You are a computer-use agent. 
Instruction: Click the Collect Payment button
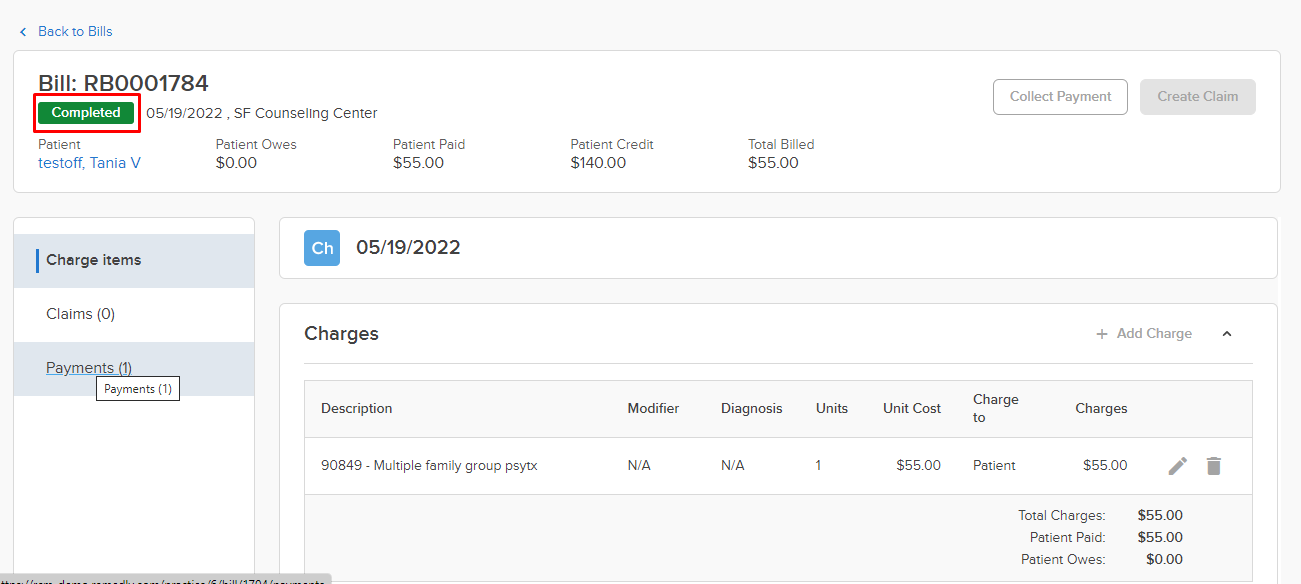pos(1060,97)
